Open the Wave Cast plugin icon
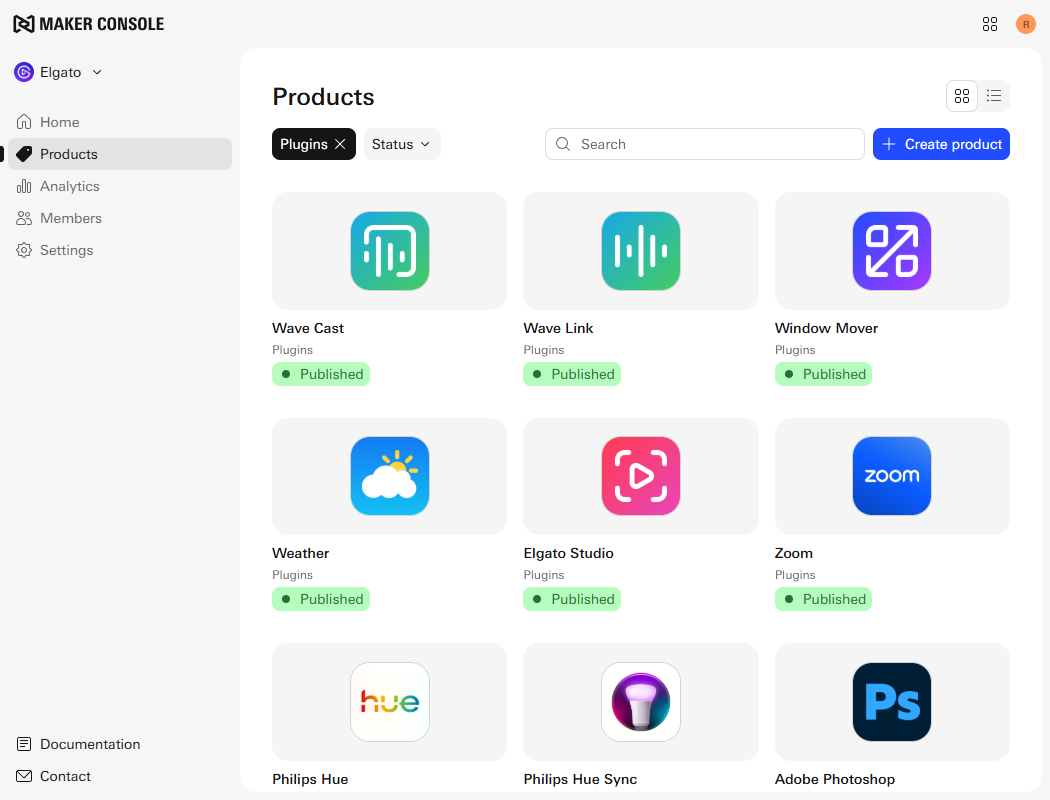1050x800 pixels. [x=389, y=251]
